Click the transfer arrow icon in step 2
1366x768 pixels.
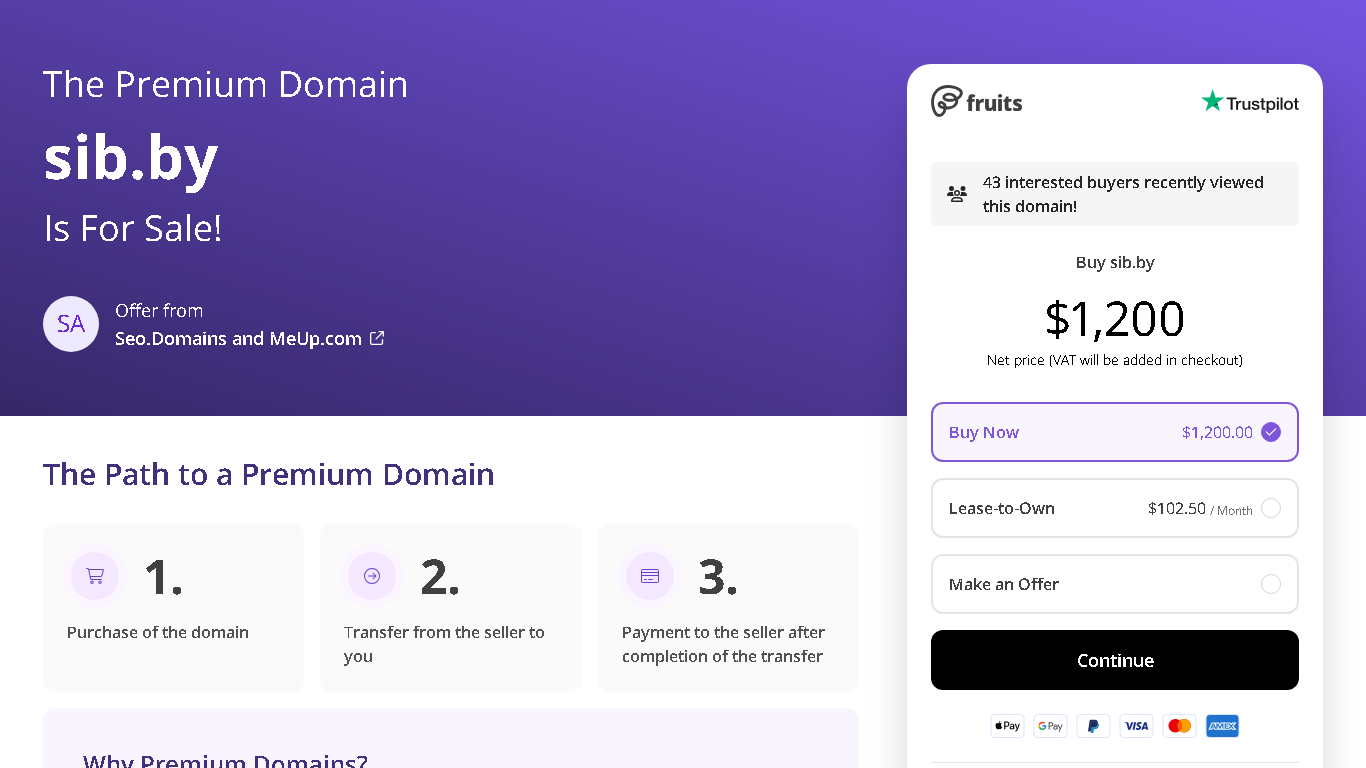pos(372,576)
